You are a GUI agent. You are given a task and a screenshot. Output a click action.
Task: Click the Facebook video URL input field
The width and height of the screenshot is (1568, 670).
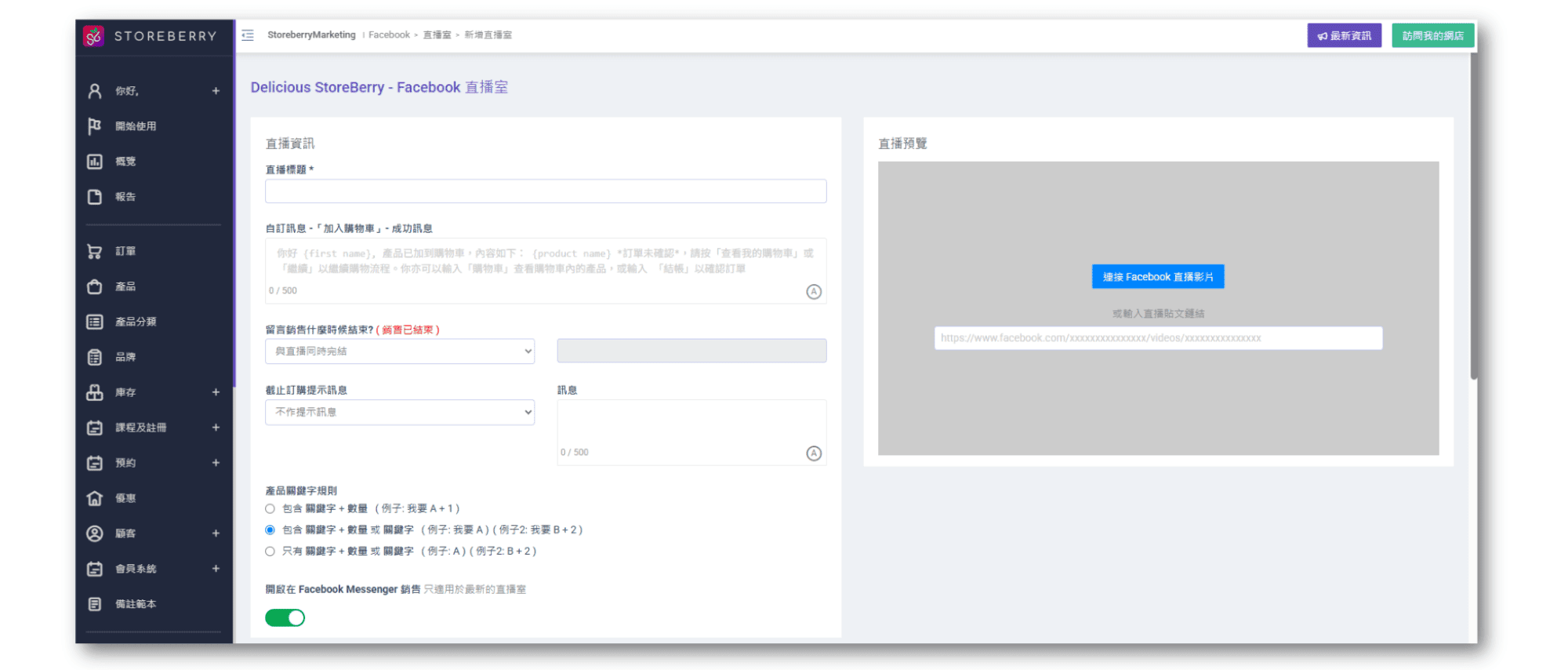[1158, 338]
